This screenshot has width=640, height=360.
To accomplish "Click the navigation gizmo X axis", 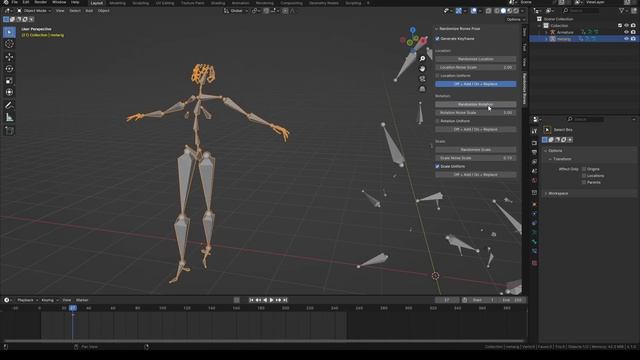I will point(423,40).
